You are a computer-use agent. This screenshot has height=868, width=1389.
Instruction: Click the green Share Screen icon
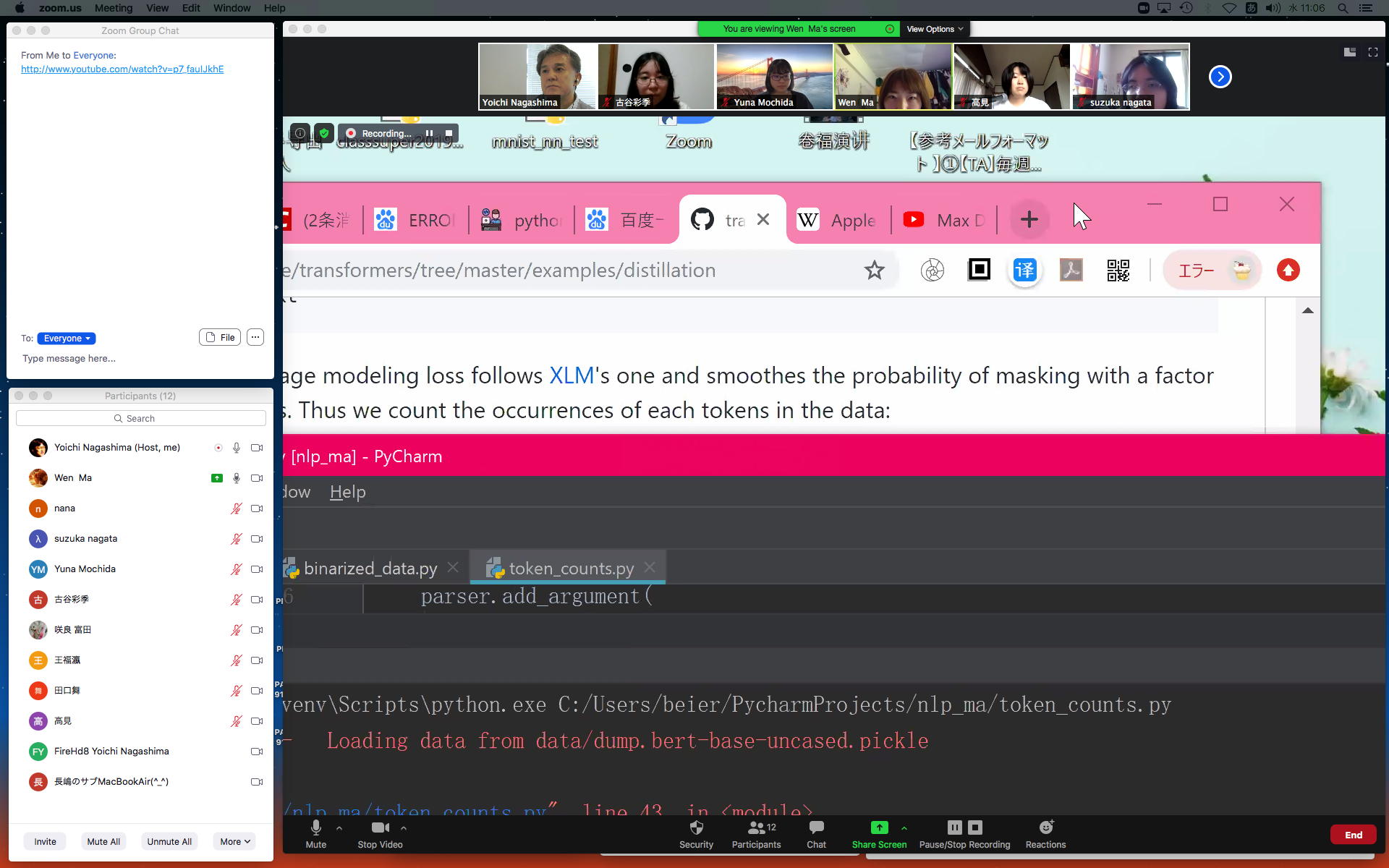coord(878,828)
